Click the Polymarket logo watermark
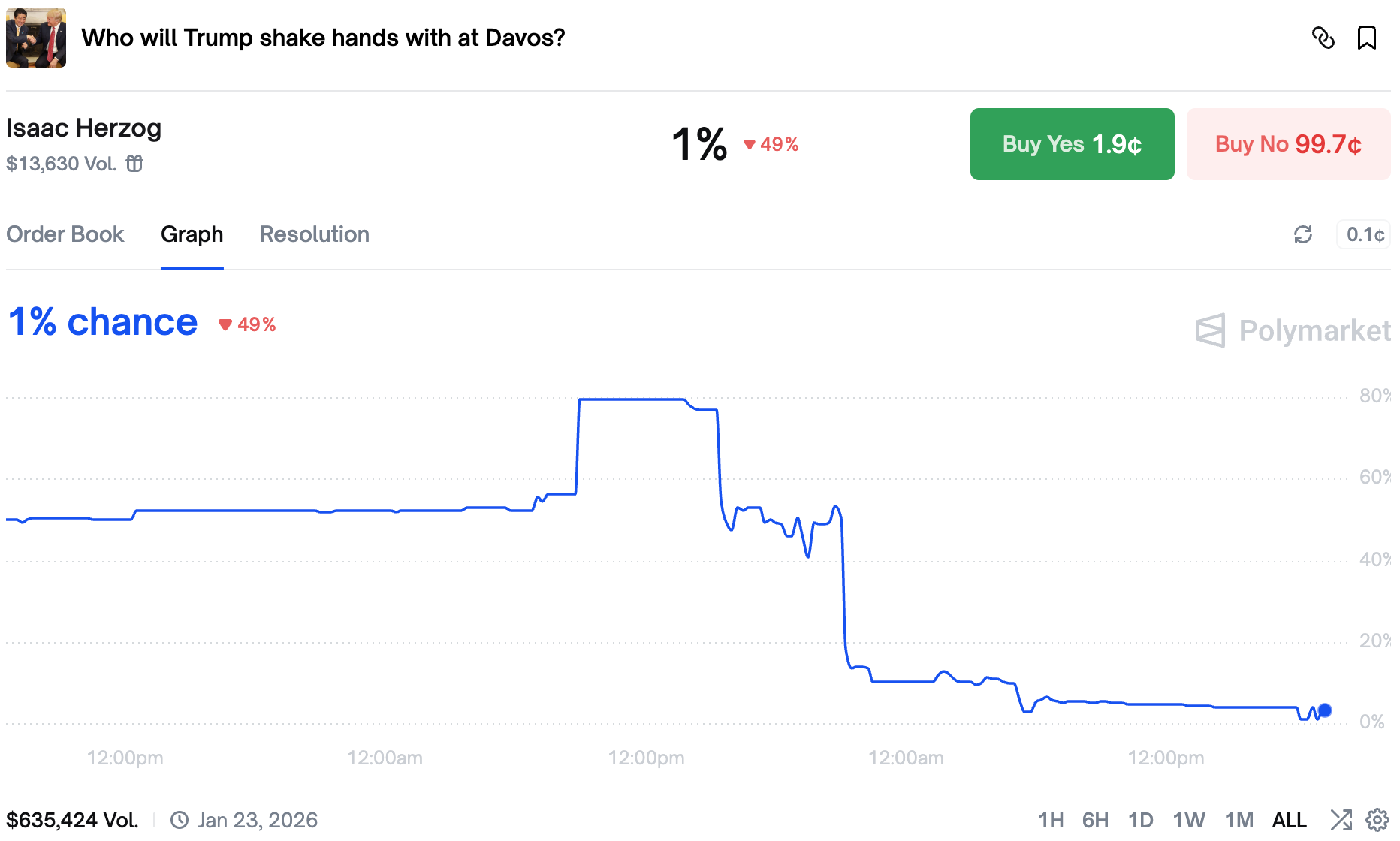1400x841 pixels. tap(1292, 330)
